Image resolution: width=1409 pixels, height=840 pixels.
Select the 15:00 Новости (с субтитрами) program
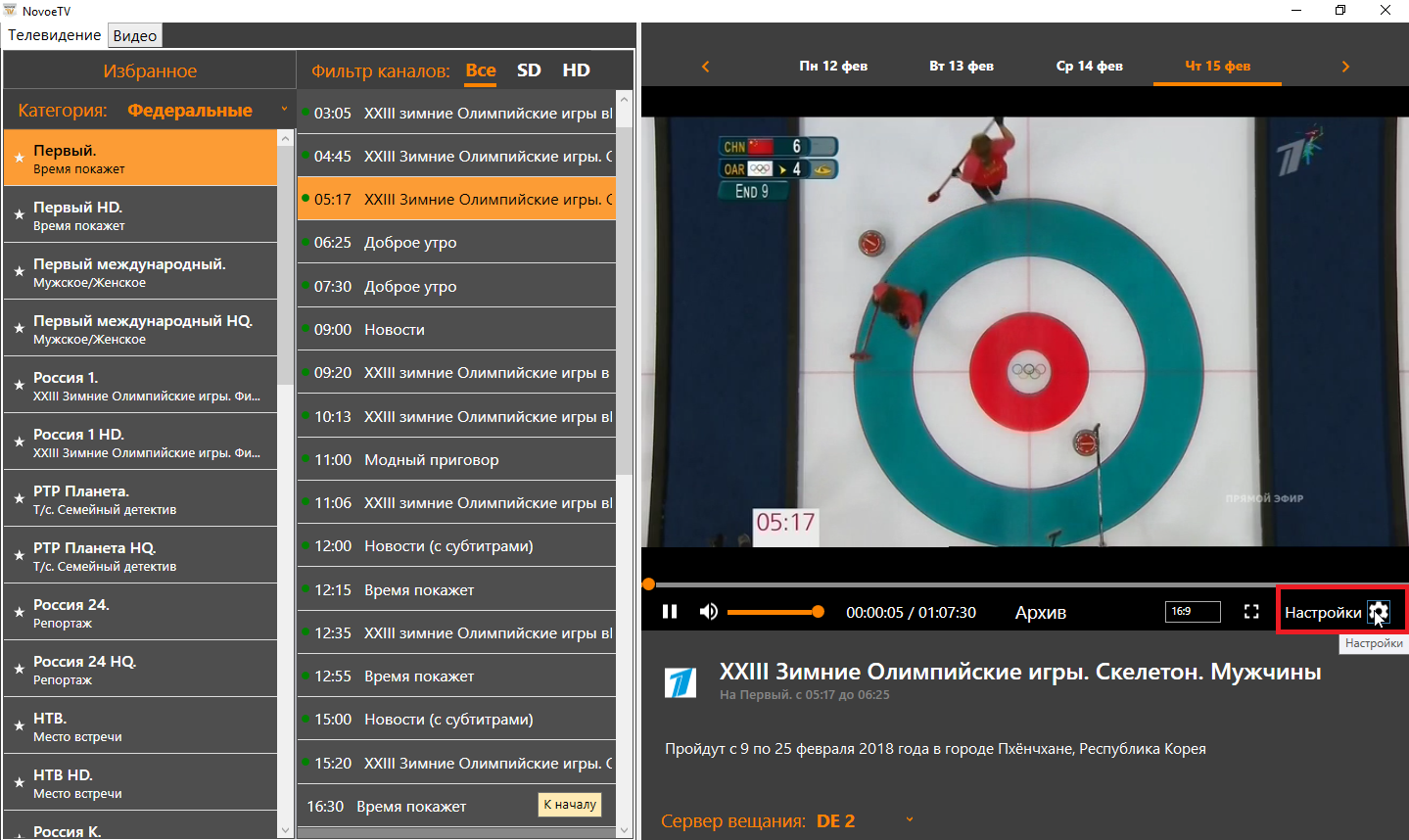[456, 719]
